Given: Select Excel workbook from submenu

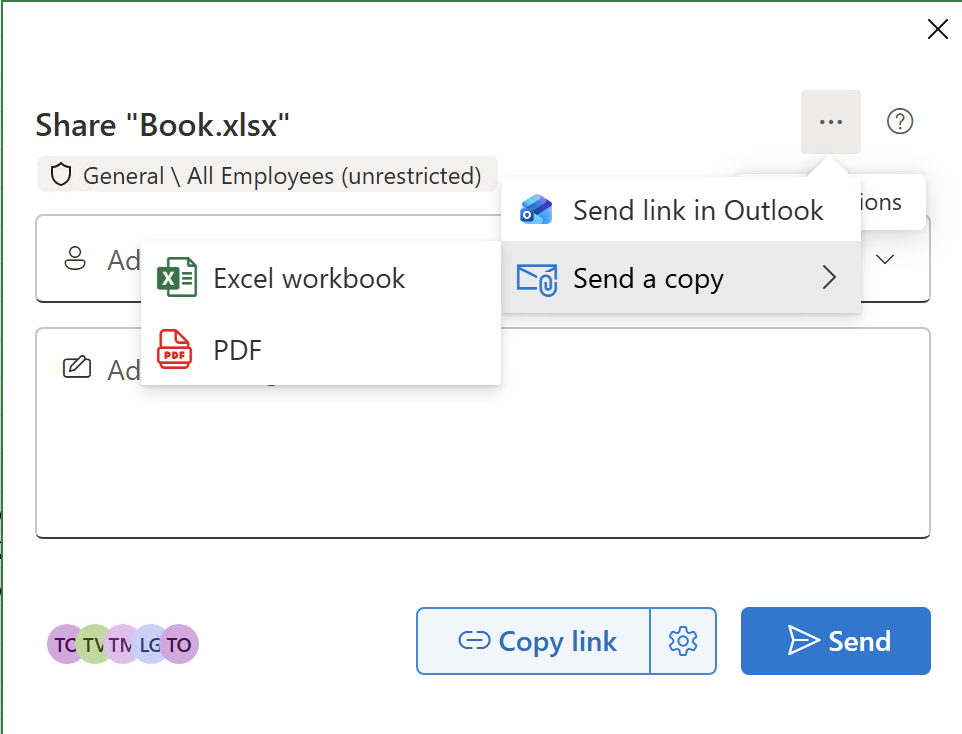Looking at the screenshot, I should coord(321,278).
